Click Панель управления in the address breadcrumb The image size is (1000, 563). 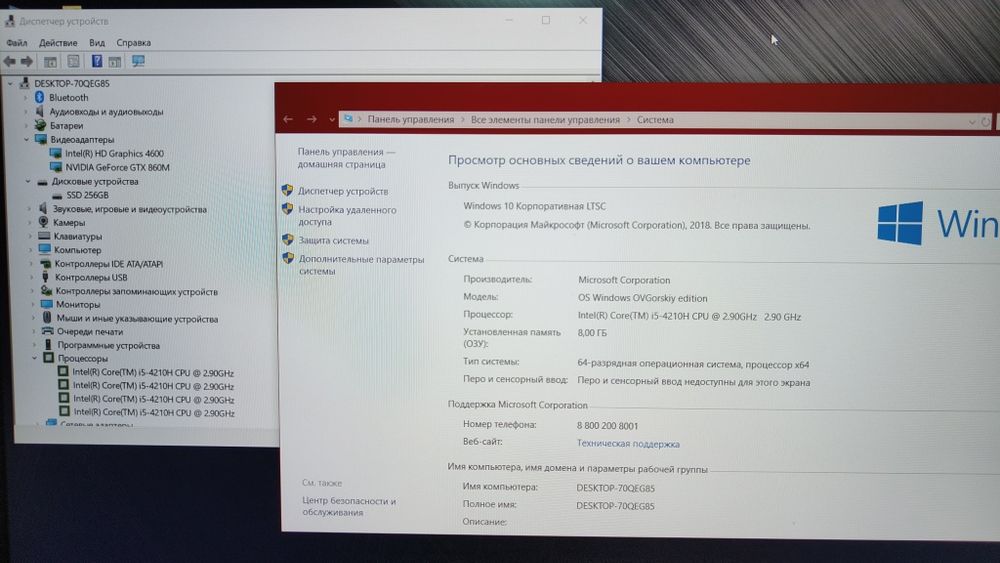click(x=411, y=120)
